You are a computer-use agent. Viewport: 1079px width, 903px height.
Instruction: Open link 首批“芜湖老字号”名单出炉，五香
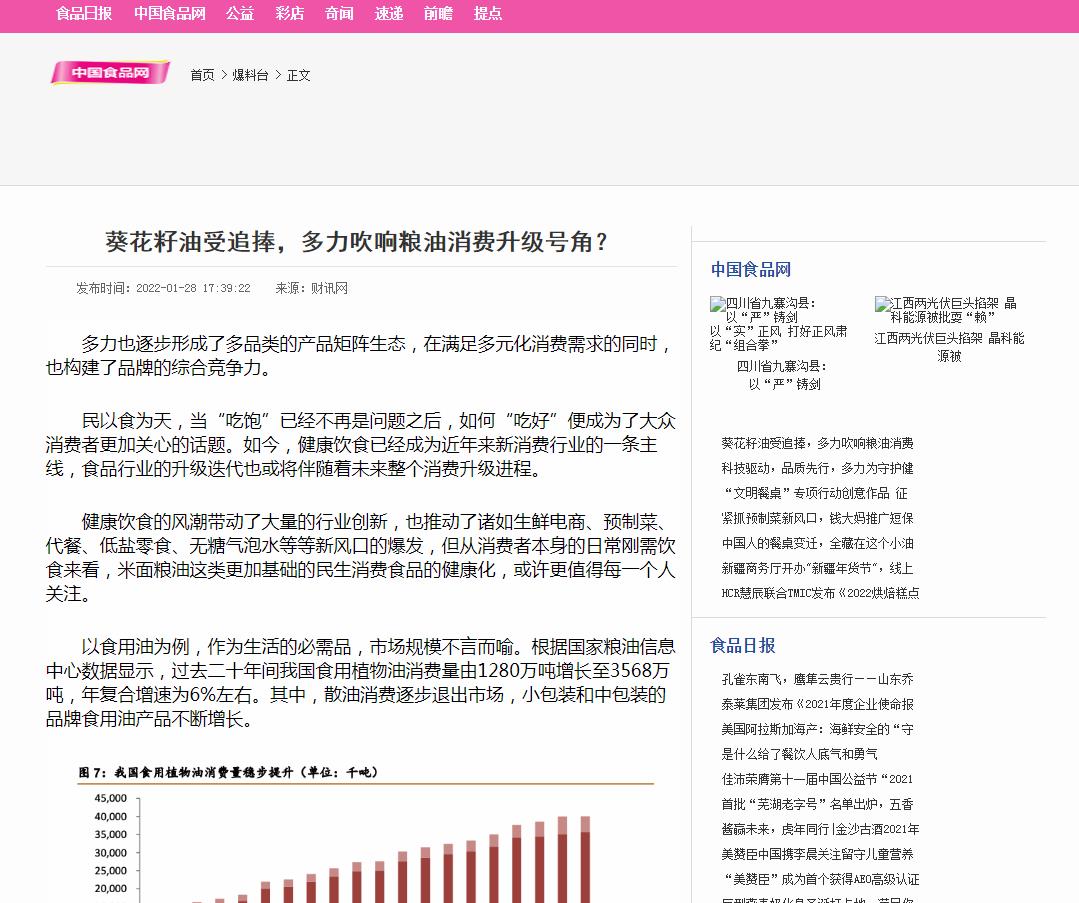click(x=817, y=804)
